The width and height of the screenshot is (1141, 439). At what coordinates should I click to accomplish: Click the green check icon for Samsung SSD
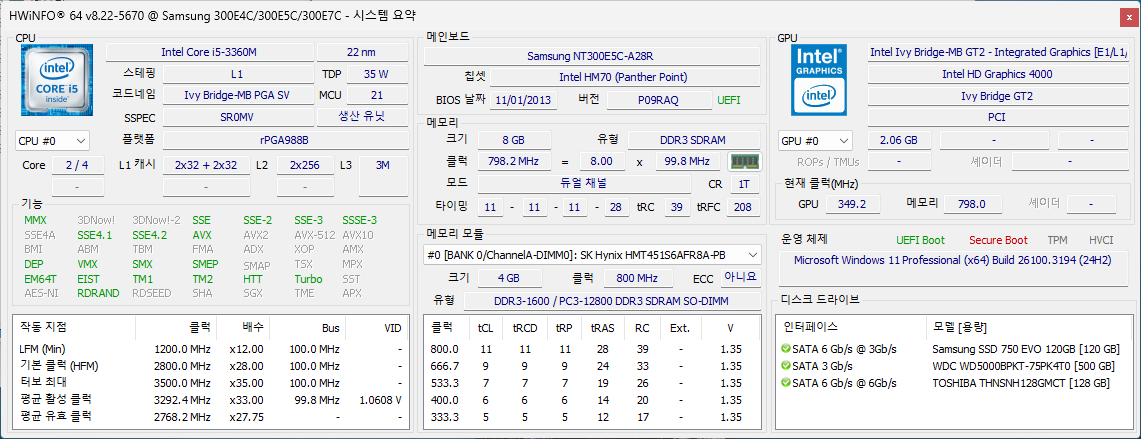pos(785,348)
